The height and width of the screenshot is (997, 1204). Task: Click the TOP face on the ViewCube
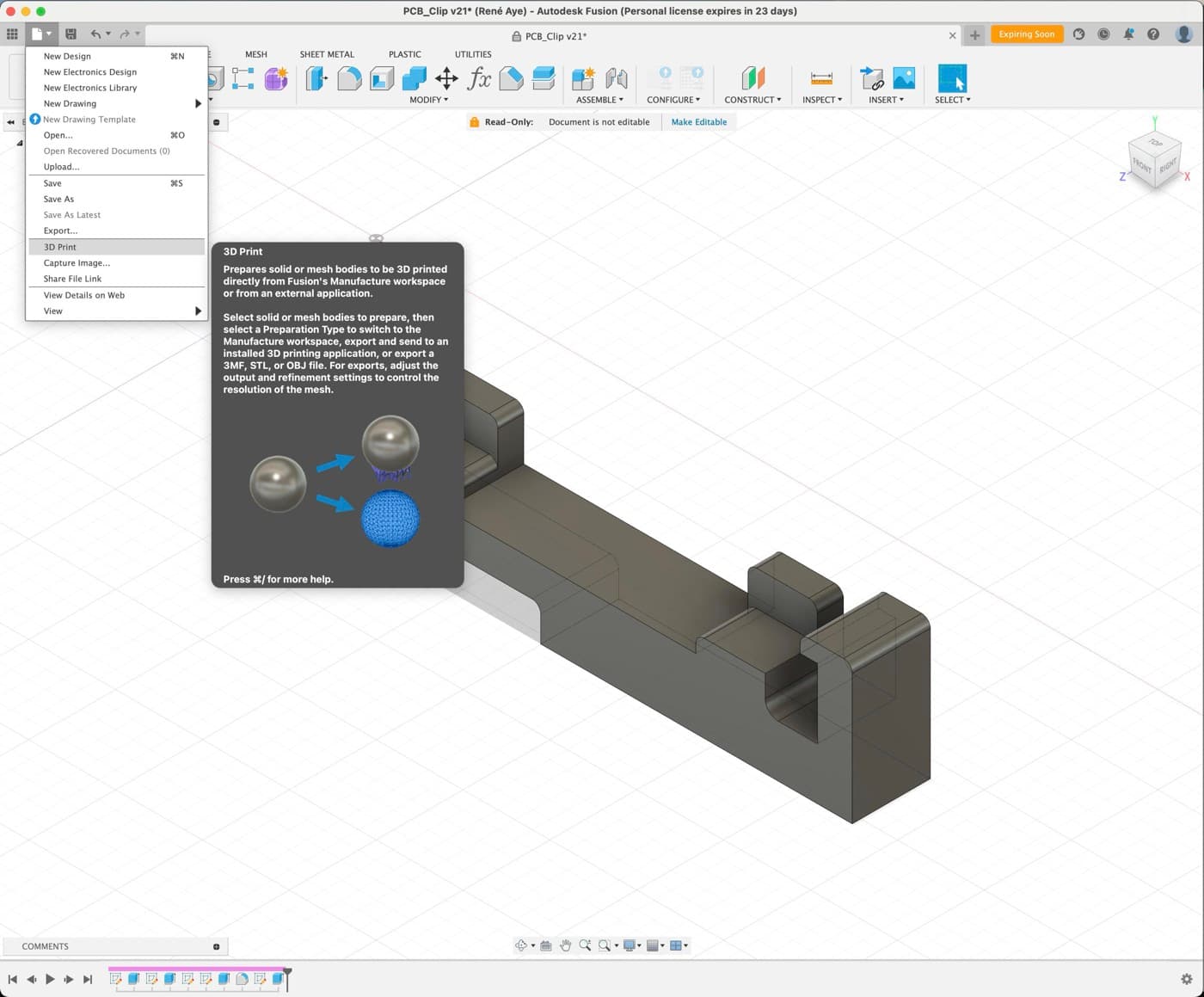tap(1156, 142)
